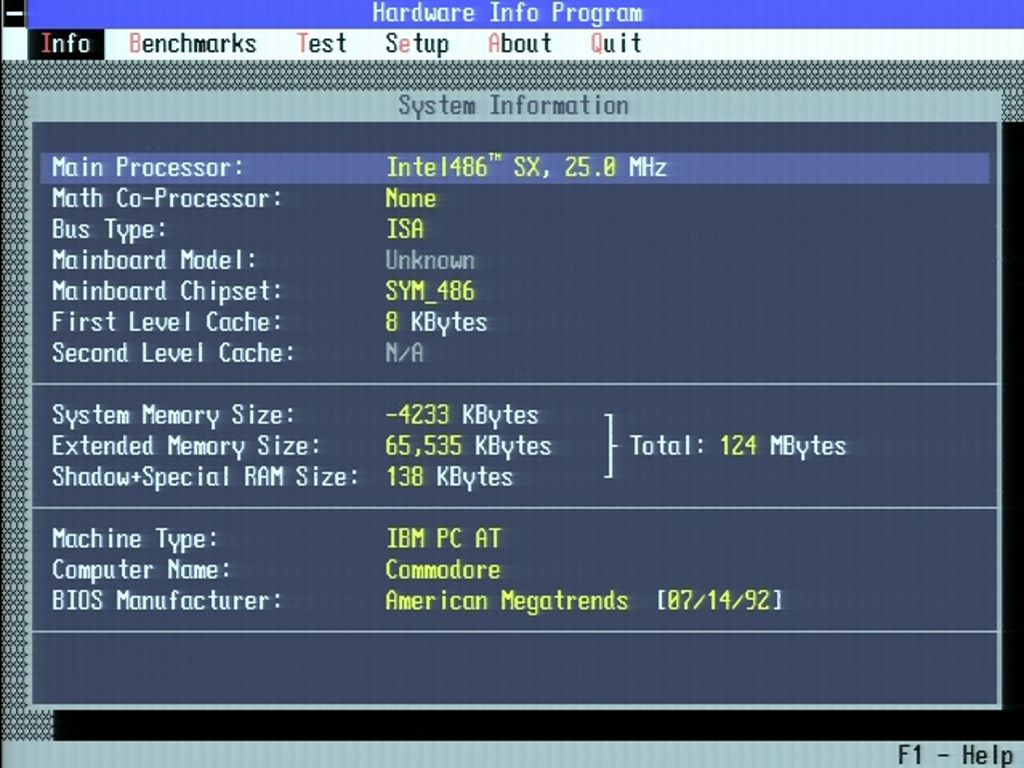Screen dimensions: 1024x768
Task: Click the System Information panel title
Action: tap(513, 106)
